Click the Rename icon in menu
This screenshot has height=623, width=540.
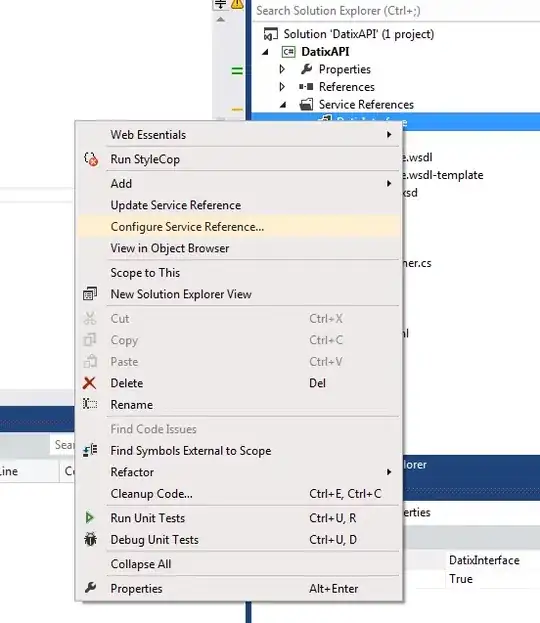click(x=90, y=404)
